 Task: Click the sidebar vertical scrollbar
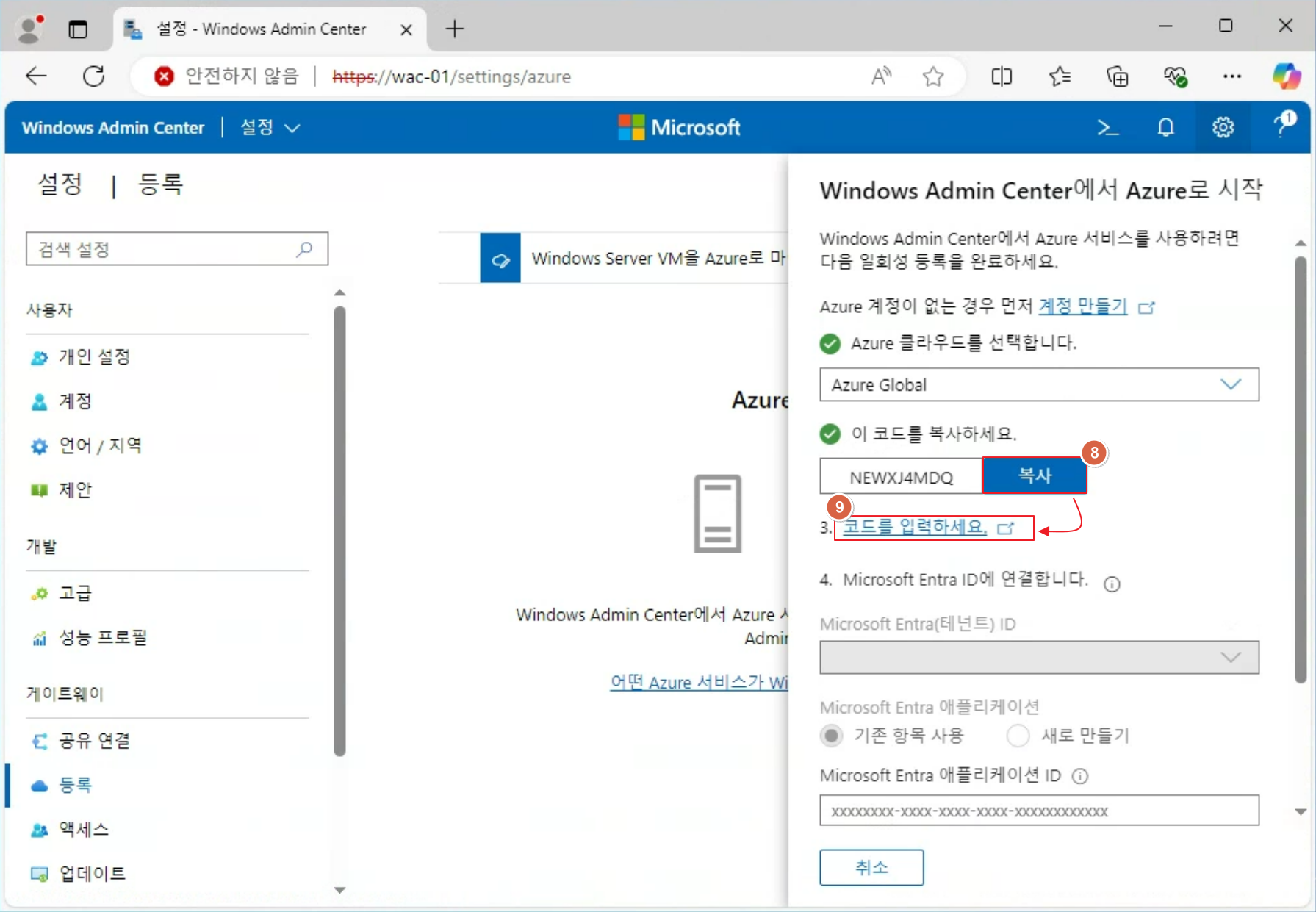coord(339,531)
